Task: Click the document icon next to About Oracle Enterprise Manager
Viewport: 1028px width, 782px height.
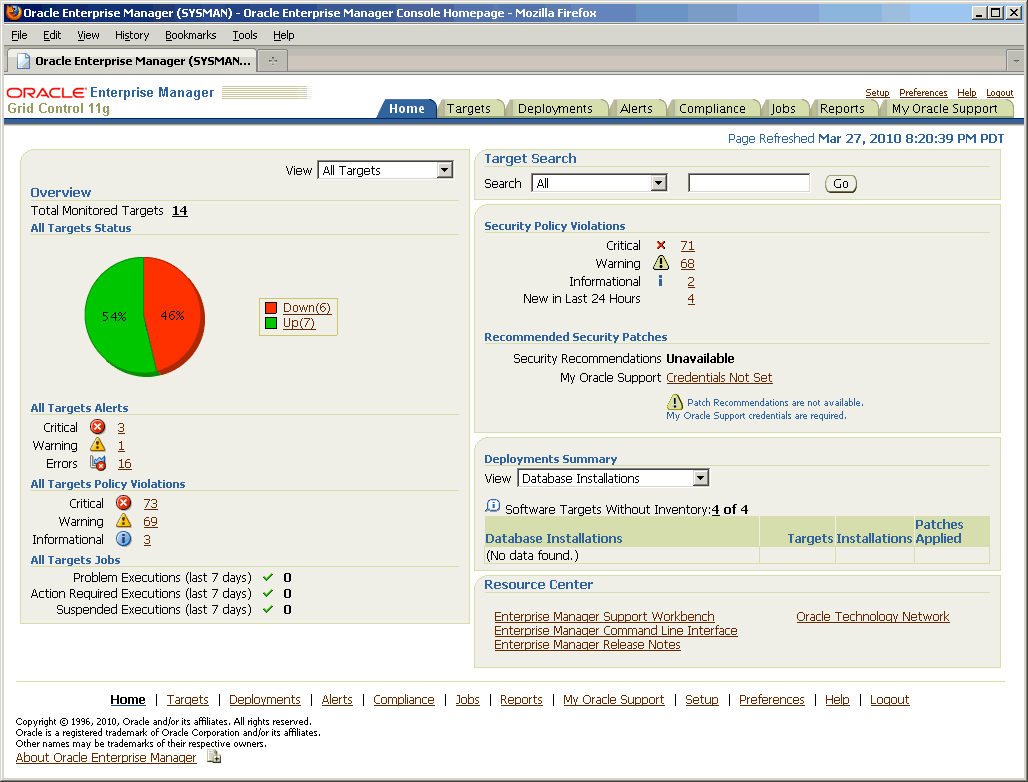Action: pos(214,757)
